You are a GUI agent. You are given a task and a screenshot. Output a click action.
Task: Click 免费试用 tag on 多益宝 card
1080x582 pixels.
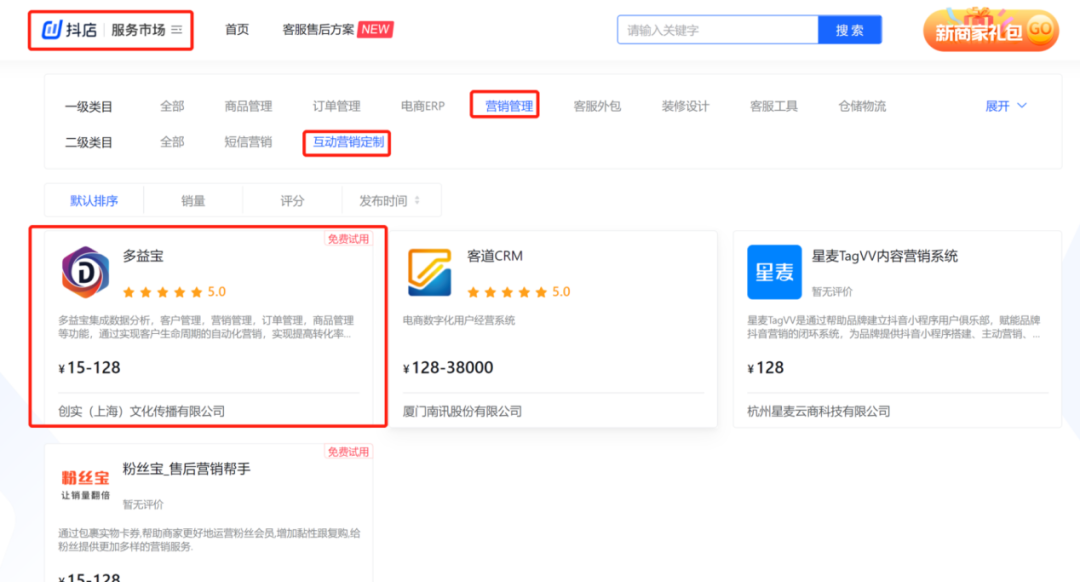[348, 239]
